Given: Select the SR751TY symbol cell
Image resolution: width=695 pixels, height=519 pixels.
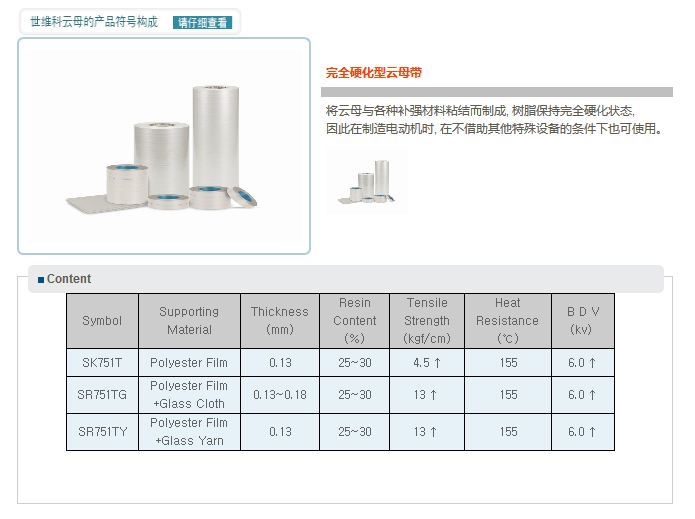Looking at the screenshot, I should pos(102,432).
